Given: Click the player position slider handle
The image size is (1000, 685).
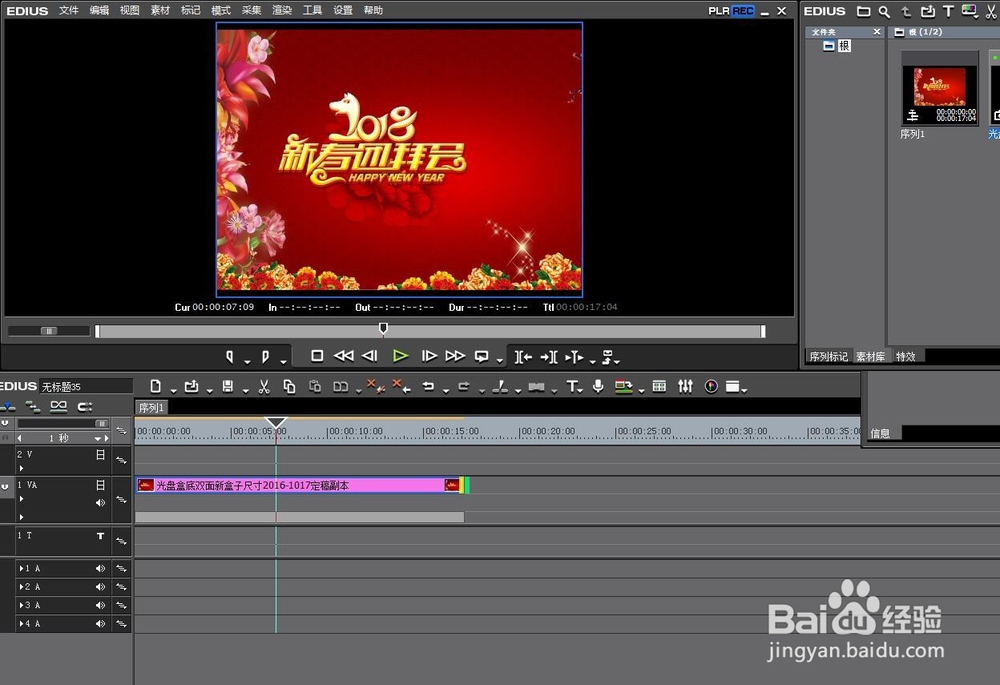Looking at the screenshot, I should (x=383, y=328).
